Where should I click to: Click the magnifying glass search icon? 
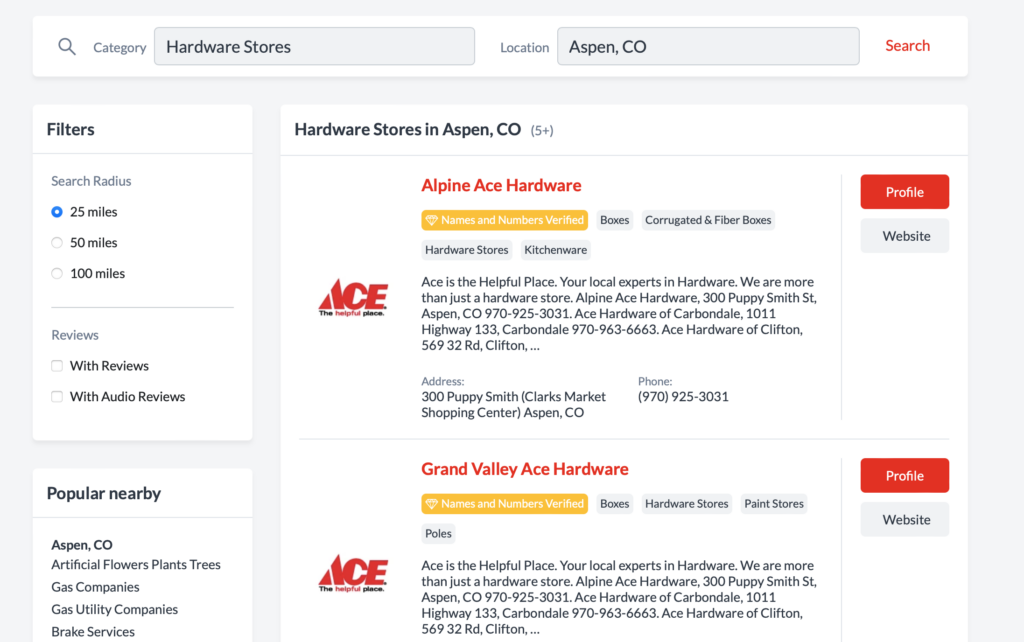click(67, 46)
